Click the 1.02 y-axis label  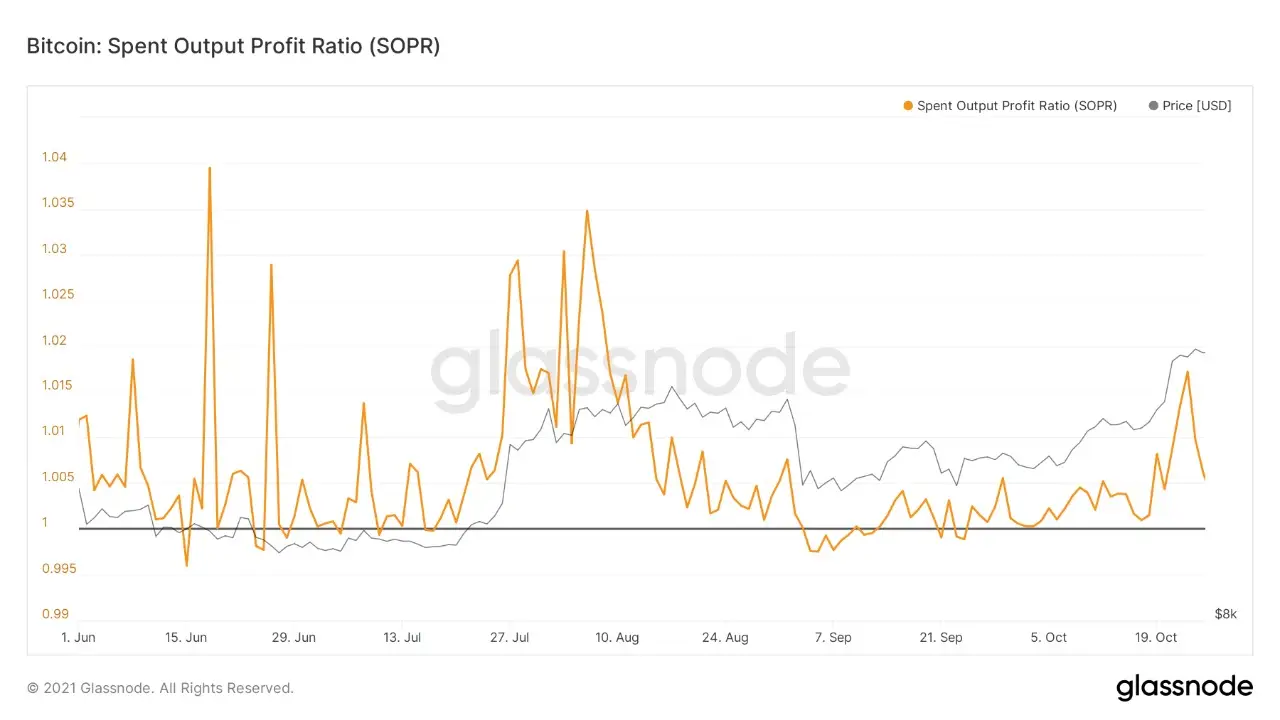pos(54,340)
